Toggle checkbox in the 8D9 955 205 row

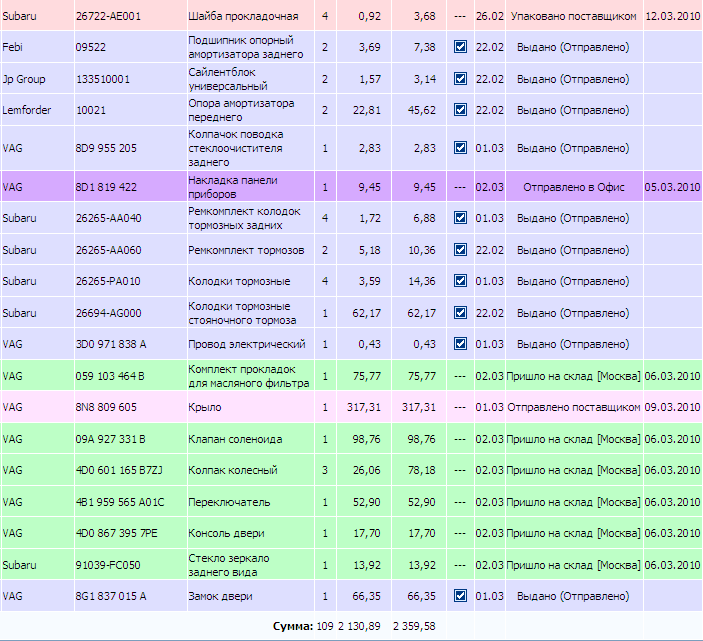460,148
